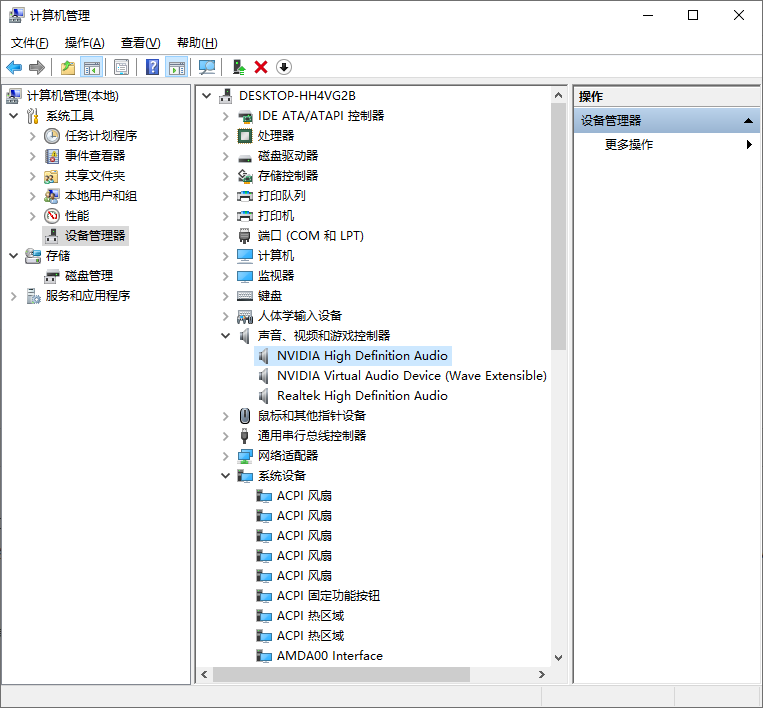Expand the 磁盘驱动器 category
This screenshot has width=763, height=708.
click(225, 156)
